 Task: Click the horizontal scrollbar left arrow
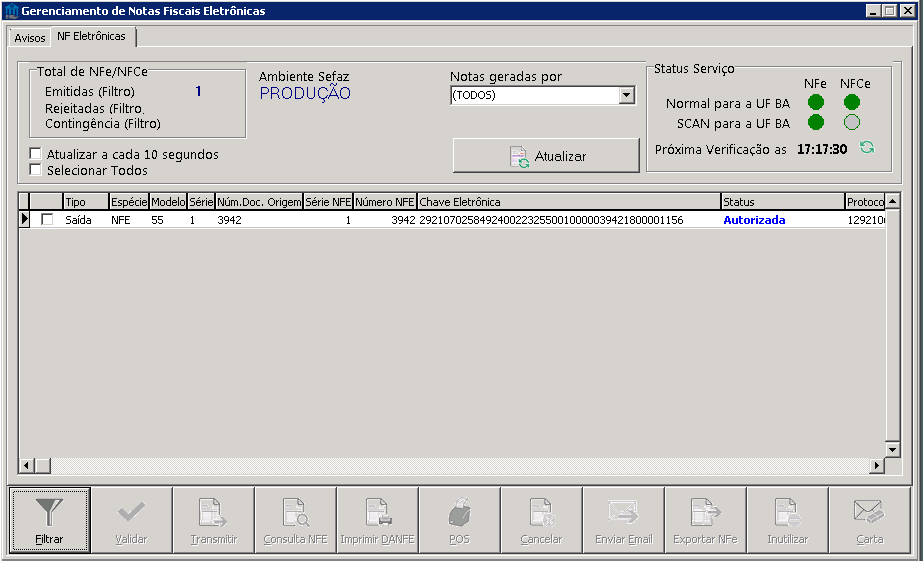pos(26,466)
